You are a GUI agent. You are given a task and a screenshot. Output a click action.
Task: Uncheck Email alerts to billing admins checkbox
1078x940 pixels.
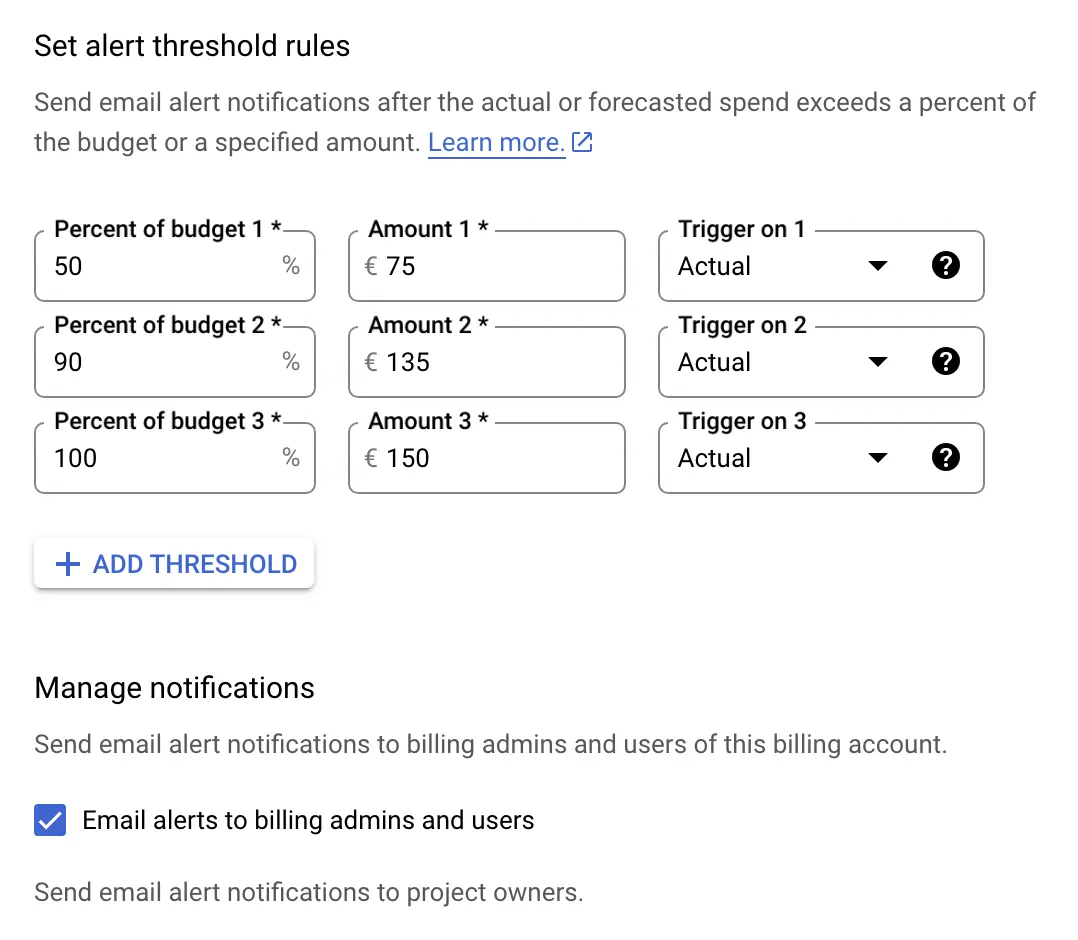point(50,821)
